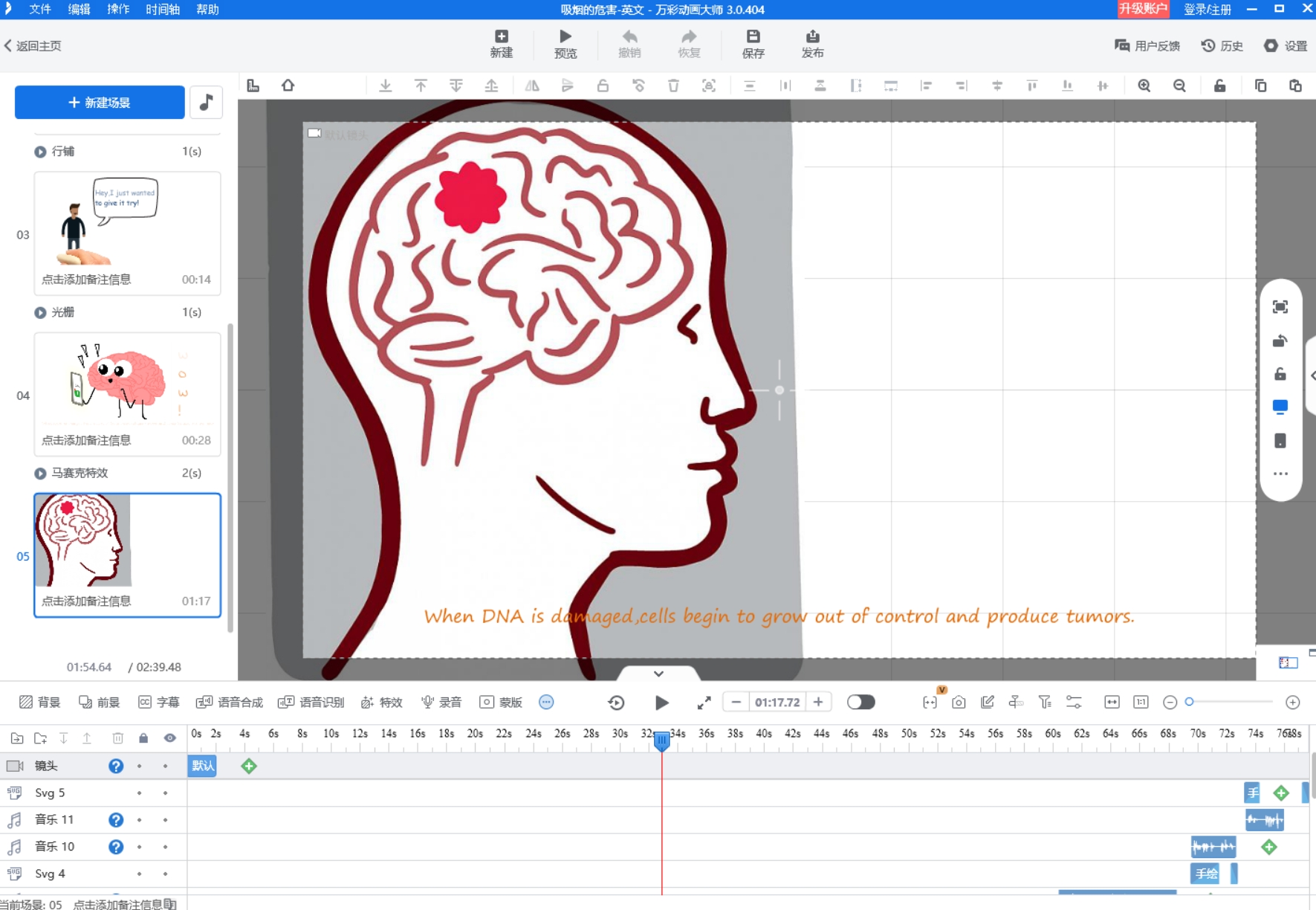Viewport: 1316px width, 910px height.
Task: Click the timeline zoom slider handle
Action: (1189, 702)
